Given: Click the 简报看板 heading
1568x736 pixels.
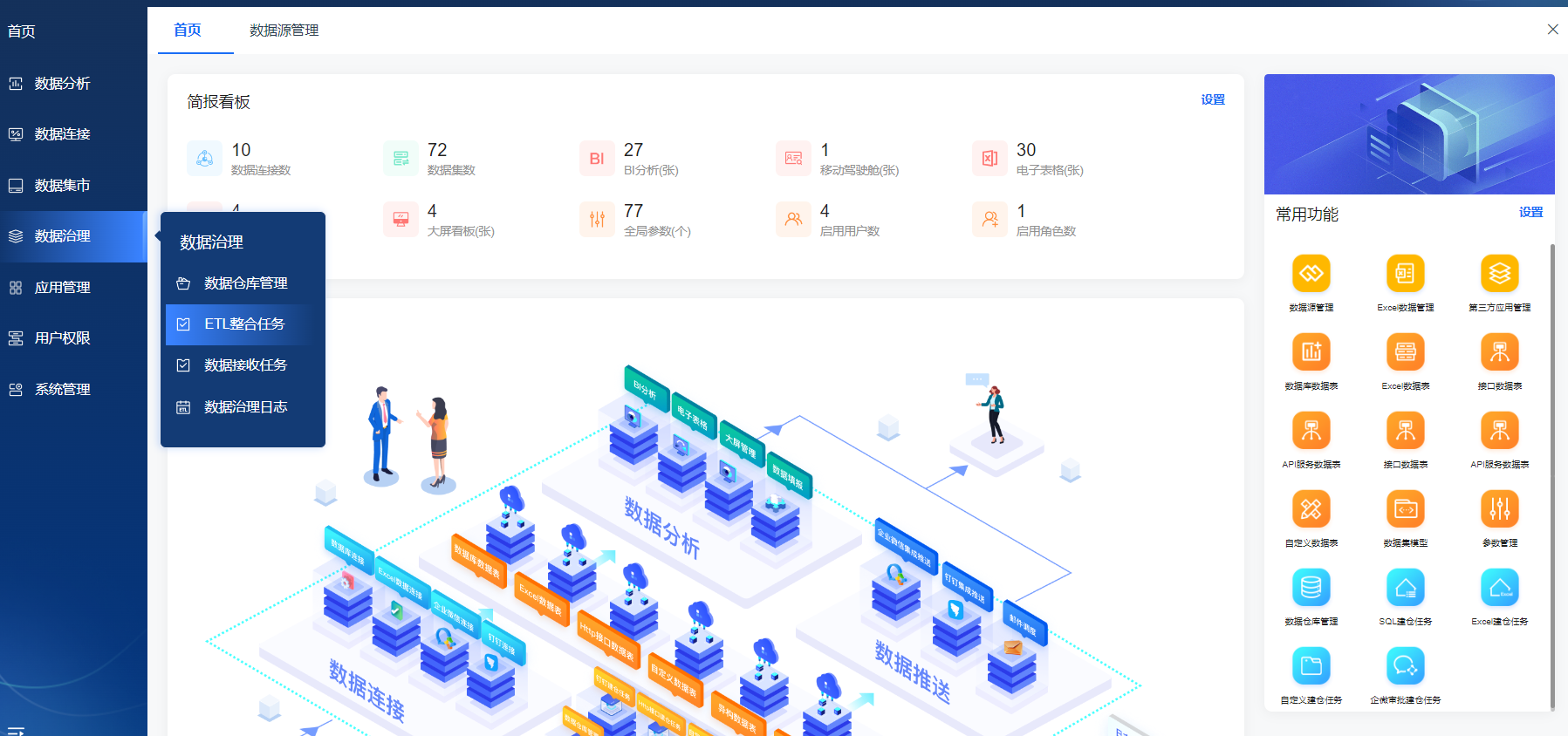Looking at the screenshot, I should (x=218, y=102).
